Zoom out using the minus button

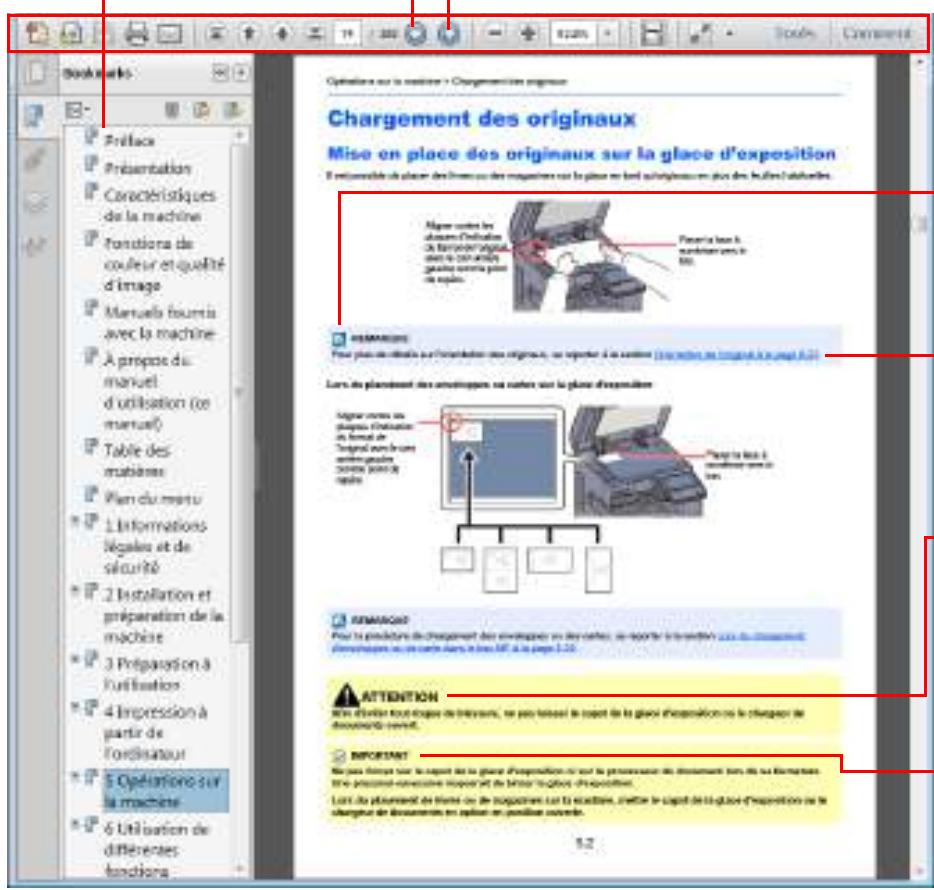494,33
